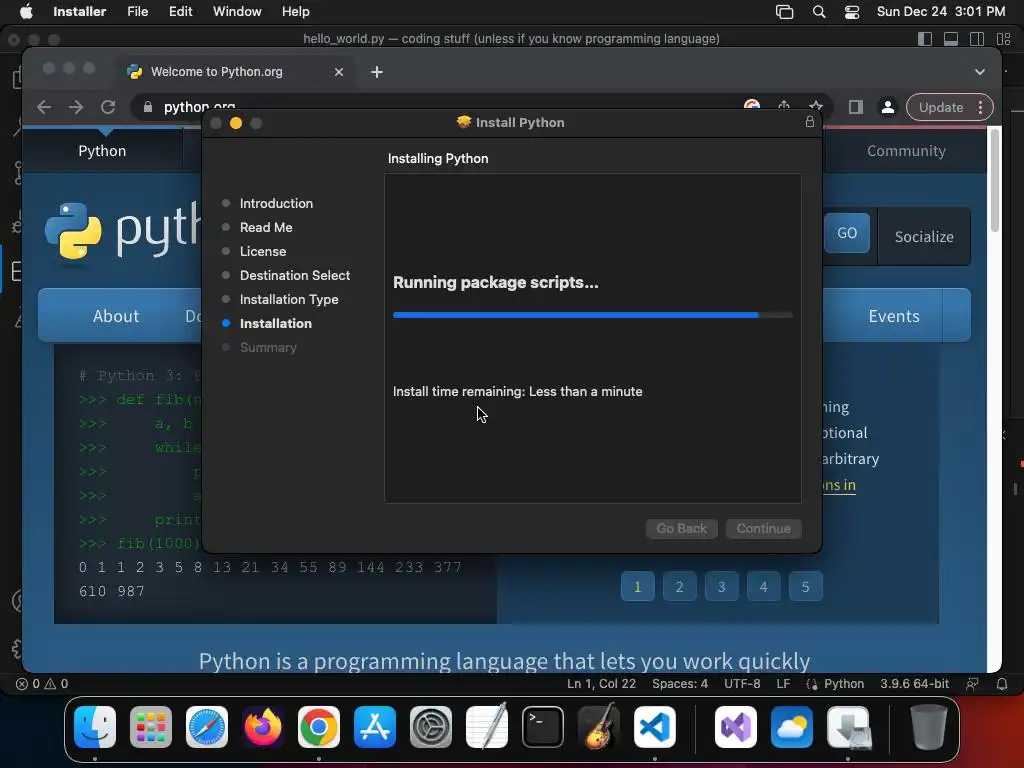This screenshot has height=768, width=1024.
Task: Select the Python top nav tab
Action: pos(102,151)
